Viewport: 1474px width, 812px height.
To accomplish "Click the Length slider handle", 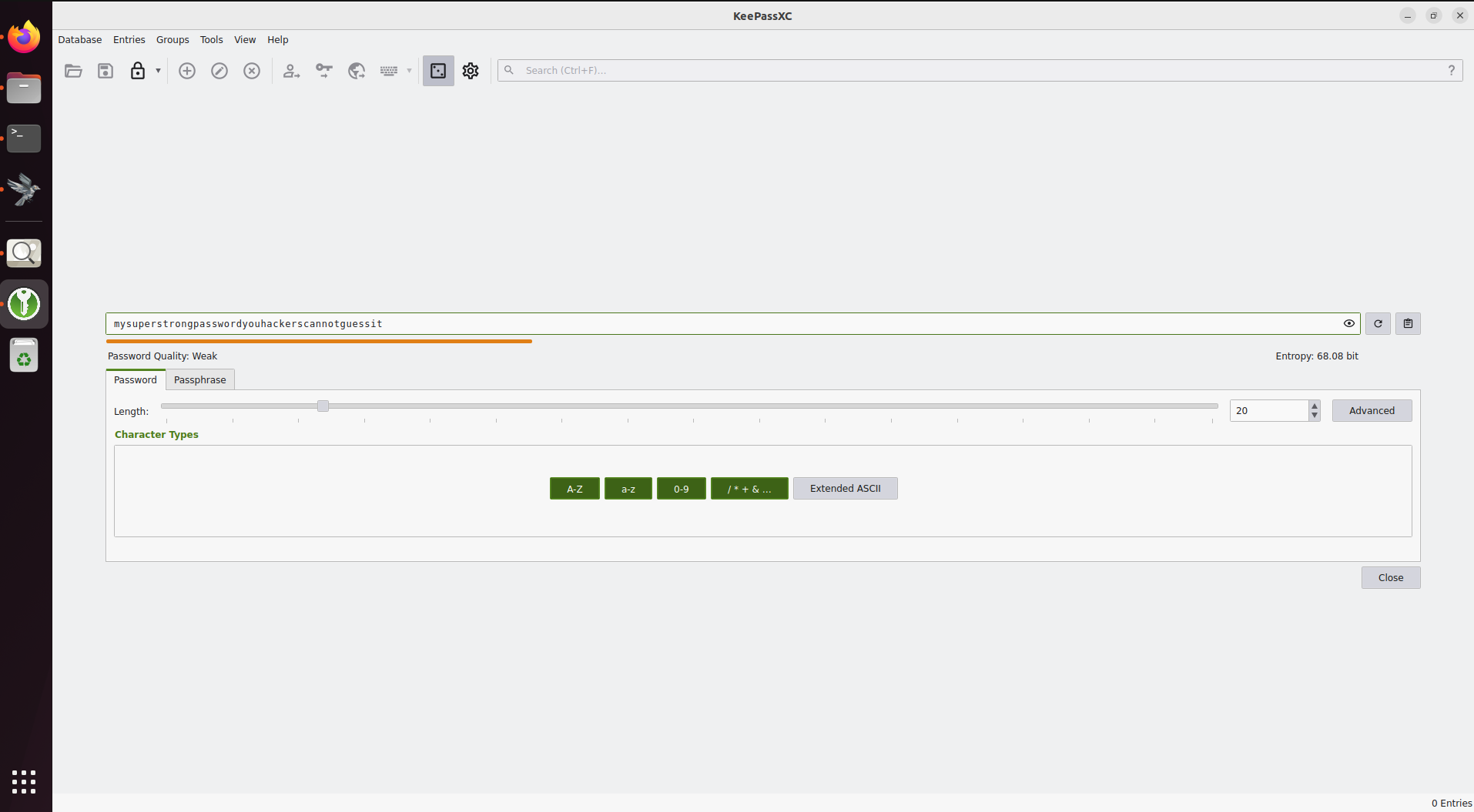I will tap(323, 406).
